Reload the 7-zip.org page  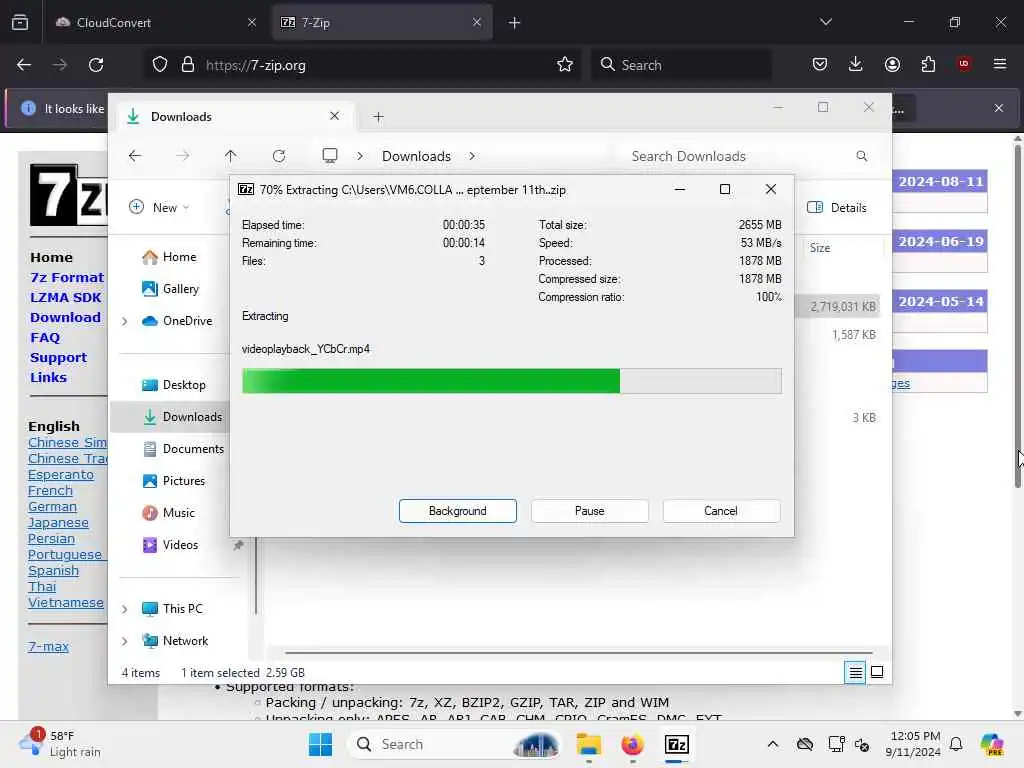(x=96, y=65)
